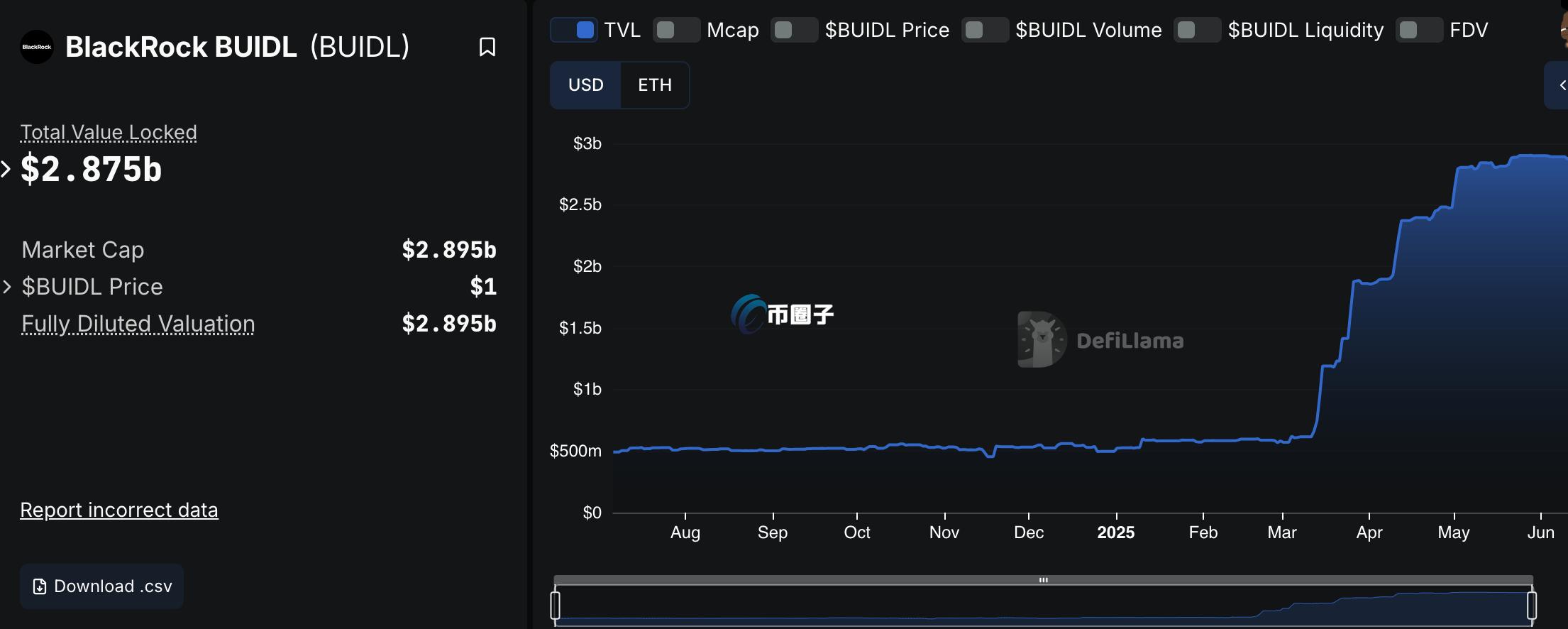Click the $500m y-axis label

tap(575, 451)
